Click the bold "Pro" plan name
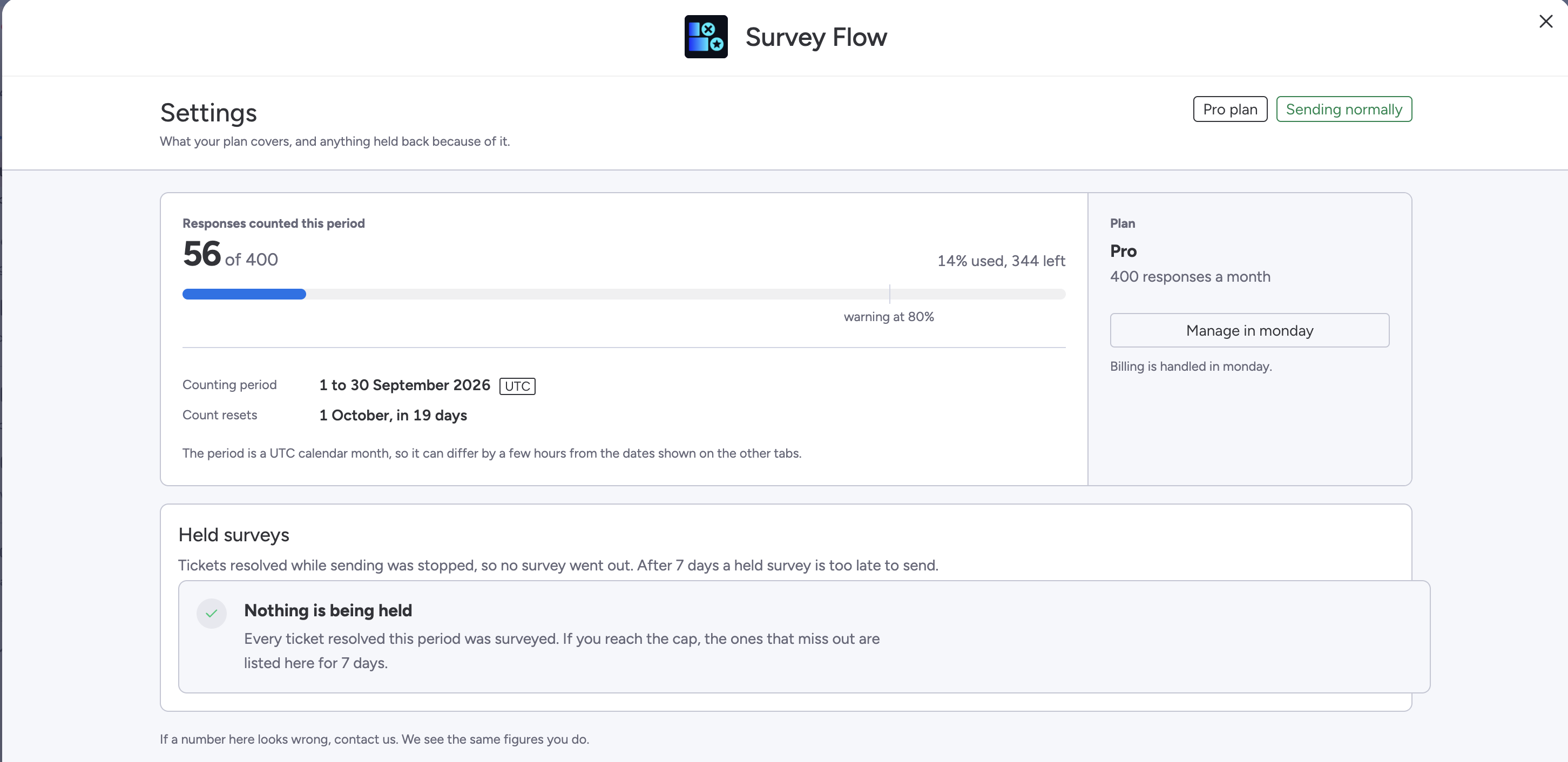The height and width of the screenshot is (762, 1568). (x=1123, y=251)
